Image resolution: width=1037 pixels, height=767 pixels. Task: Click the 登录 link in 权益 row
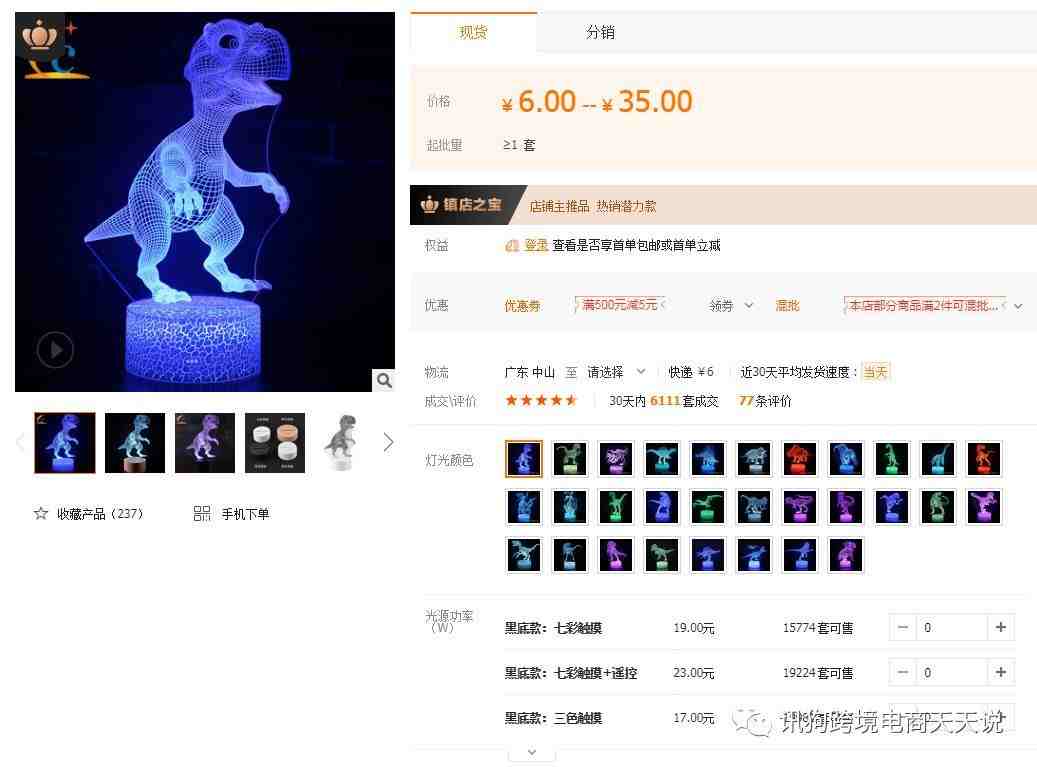coord(536,245)
